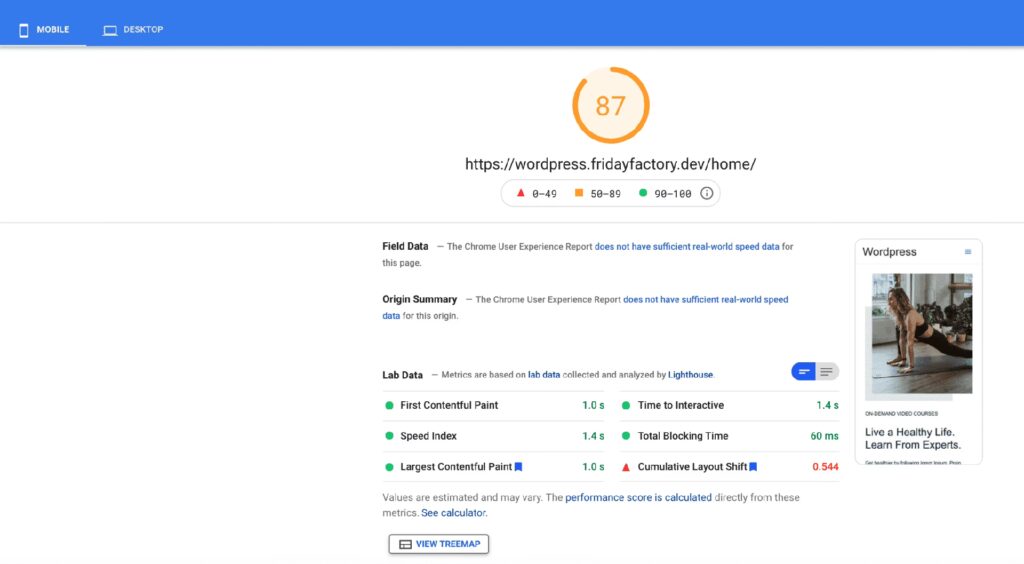This screenshot has height=564, width=1024.
Task: Follow the performance score is calculated link
Action: (638, 497)
